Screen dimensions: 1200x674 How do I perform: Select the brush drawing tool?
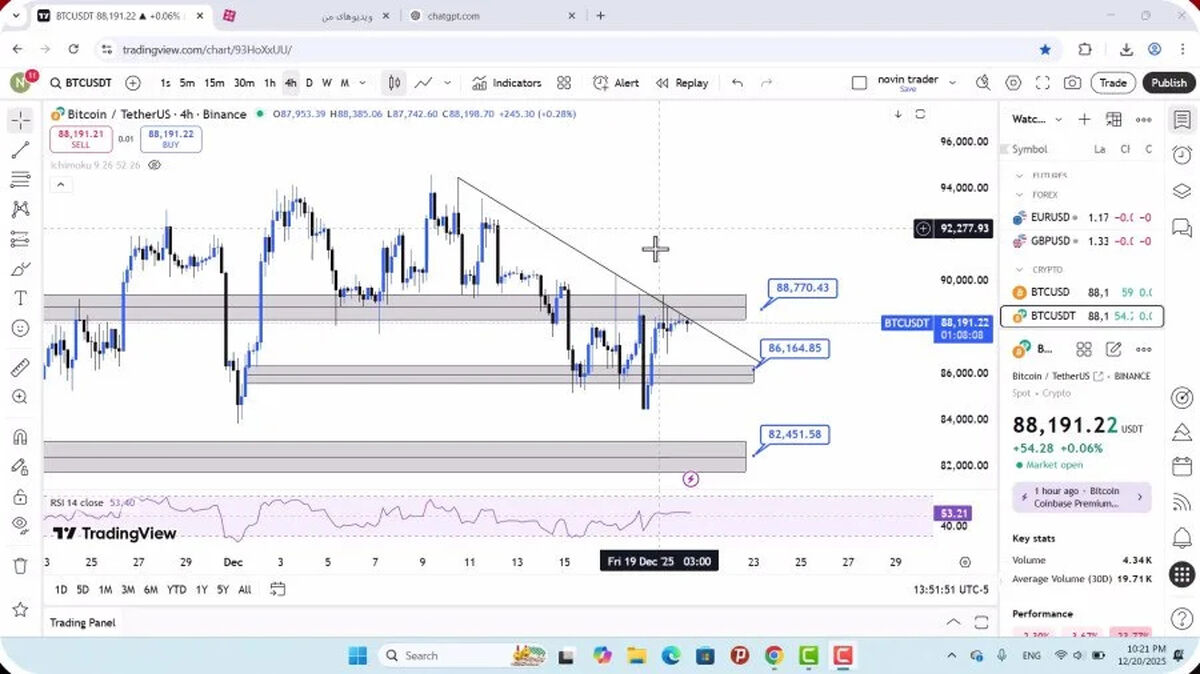pyautogui.click(x=20, y=269)
